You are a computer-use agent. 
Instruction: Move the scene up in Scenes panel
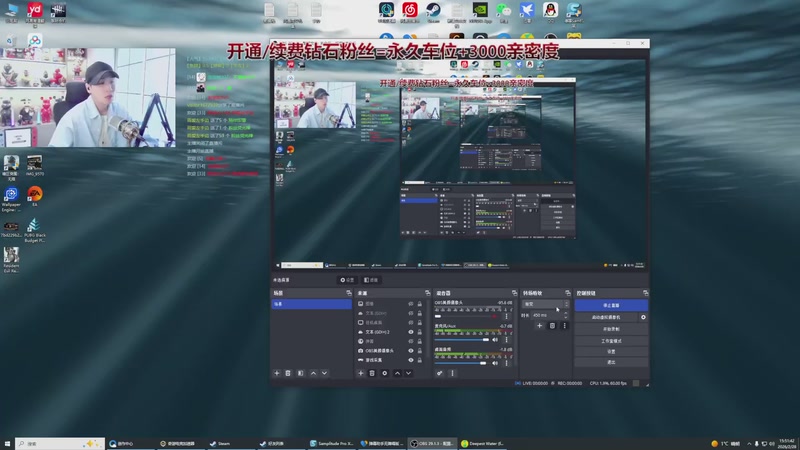pyautogui.click(x=313, y=373)
